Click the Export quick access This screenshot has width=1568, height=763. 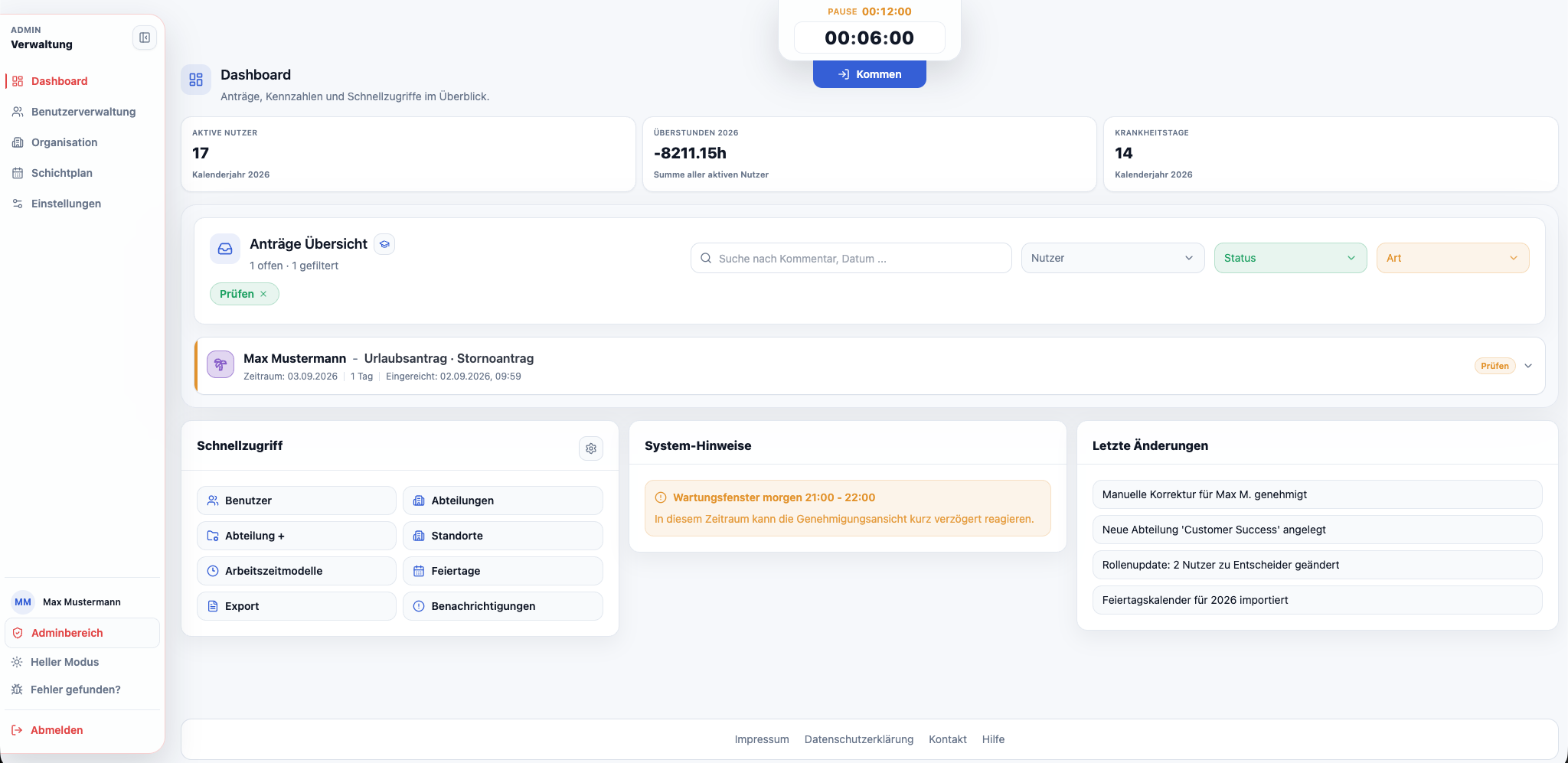(x=297, y=606)
